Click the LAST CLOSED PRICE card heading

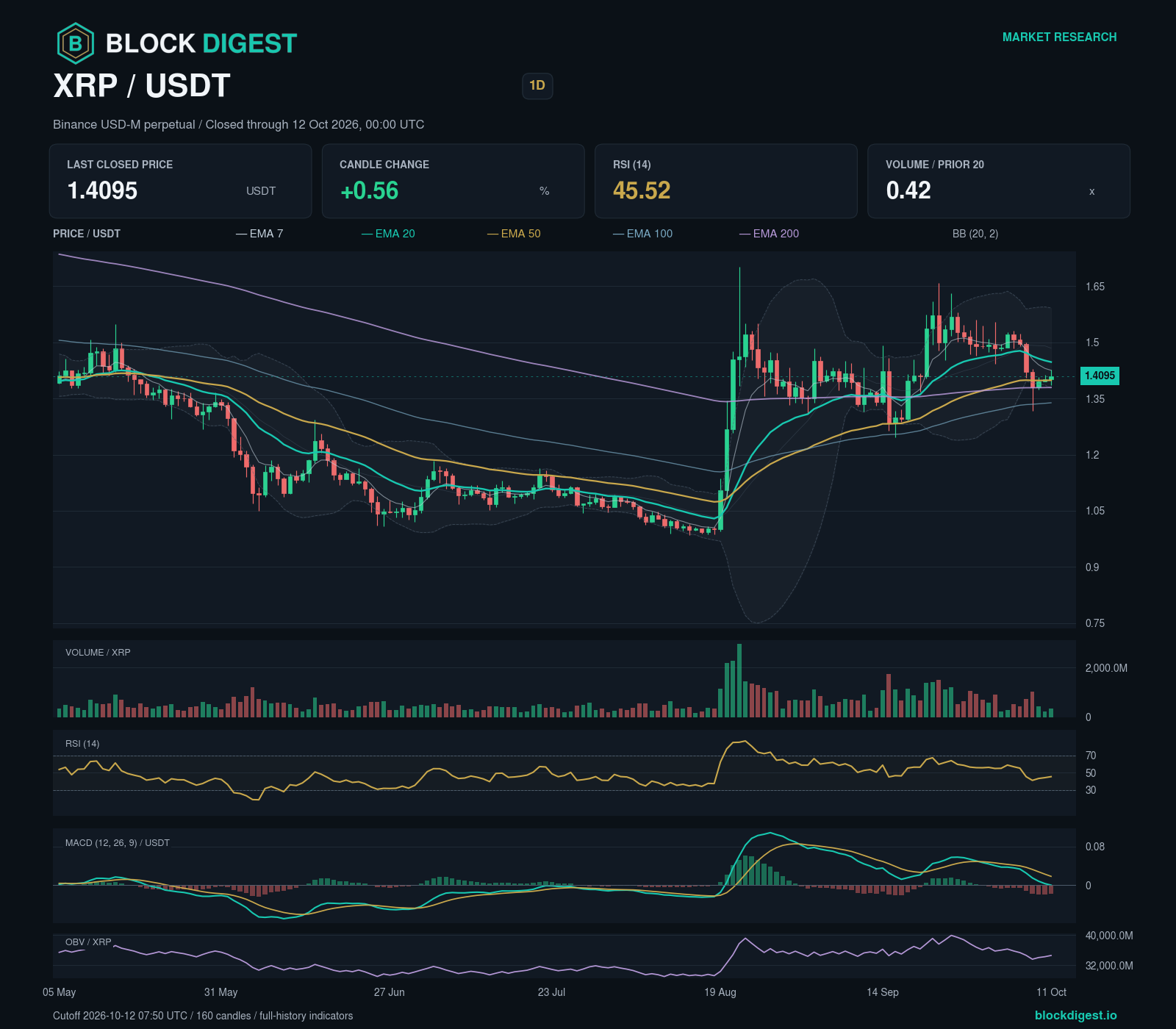[120, 165]
